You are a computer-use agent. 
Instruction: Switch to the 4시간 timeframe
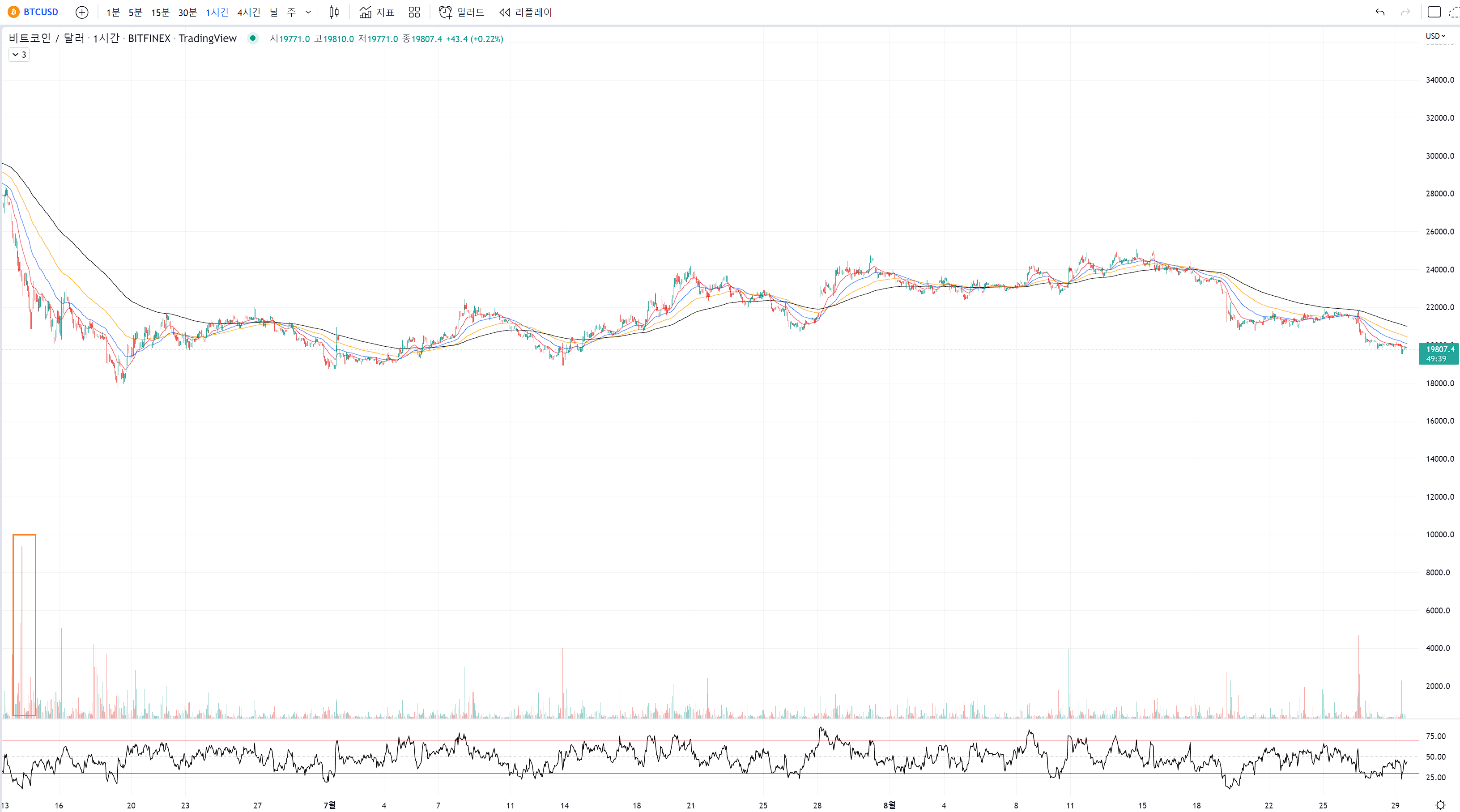click(248, 12)
